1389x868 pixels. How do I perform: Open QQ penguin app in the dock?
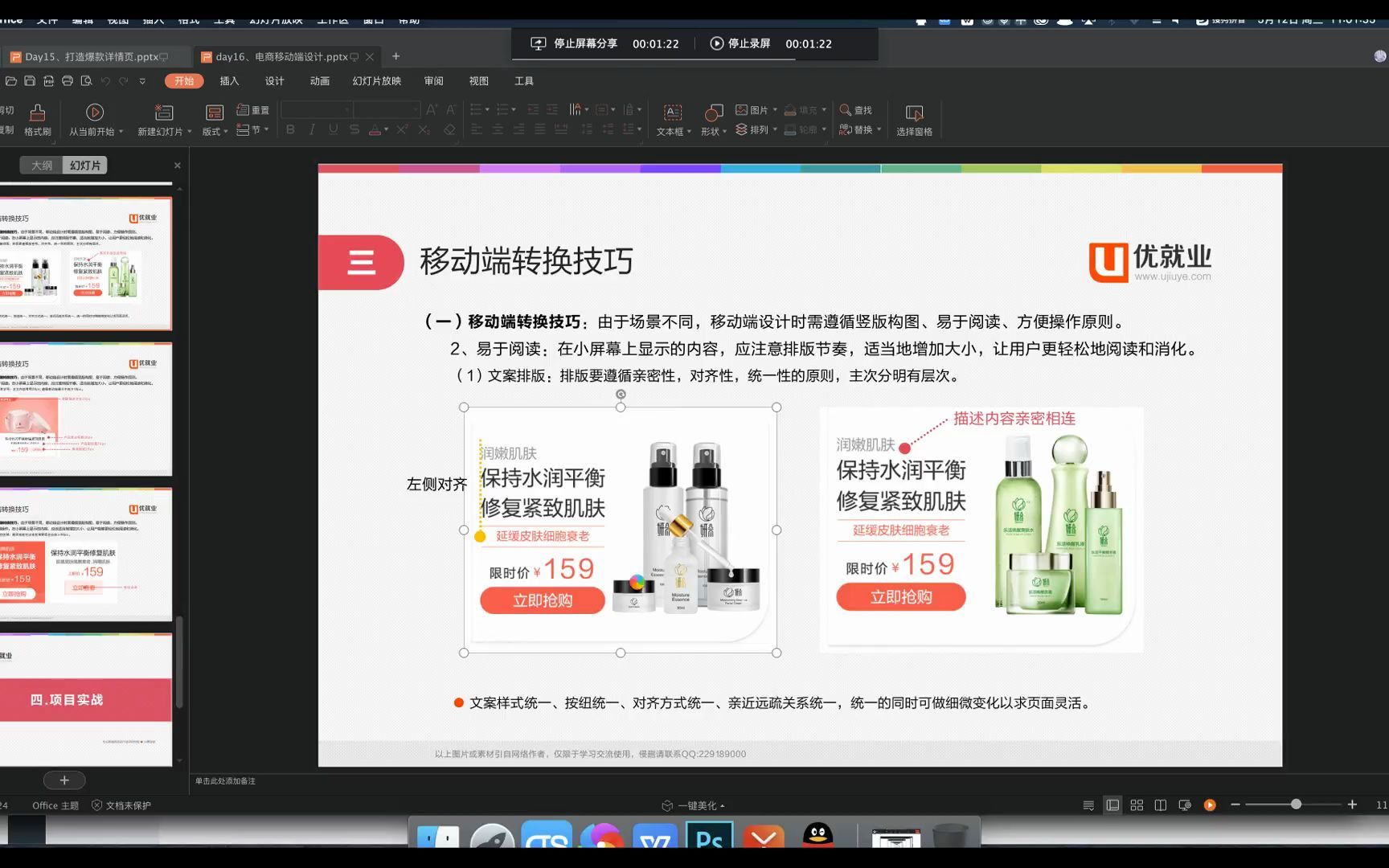click(817, 835)
